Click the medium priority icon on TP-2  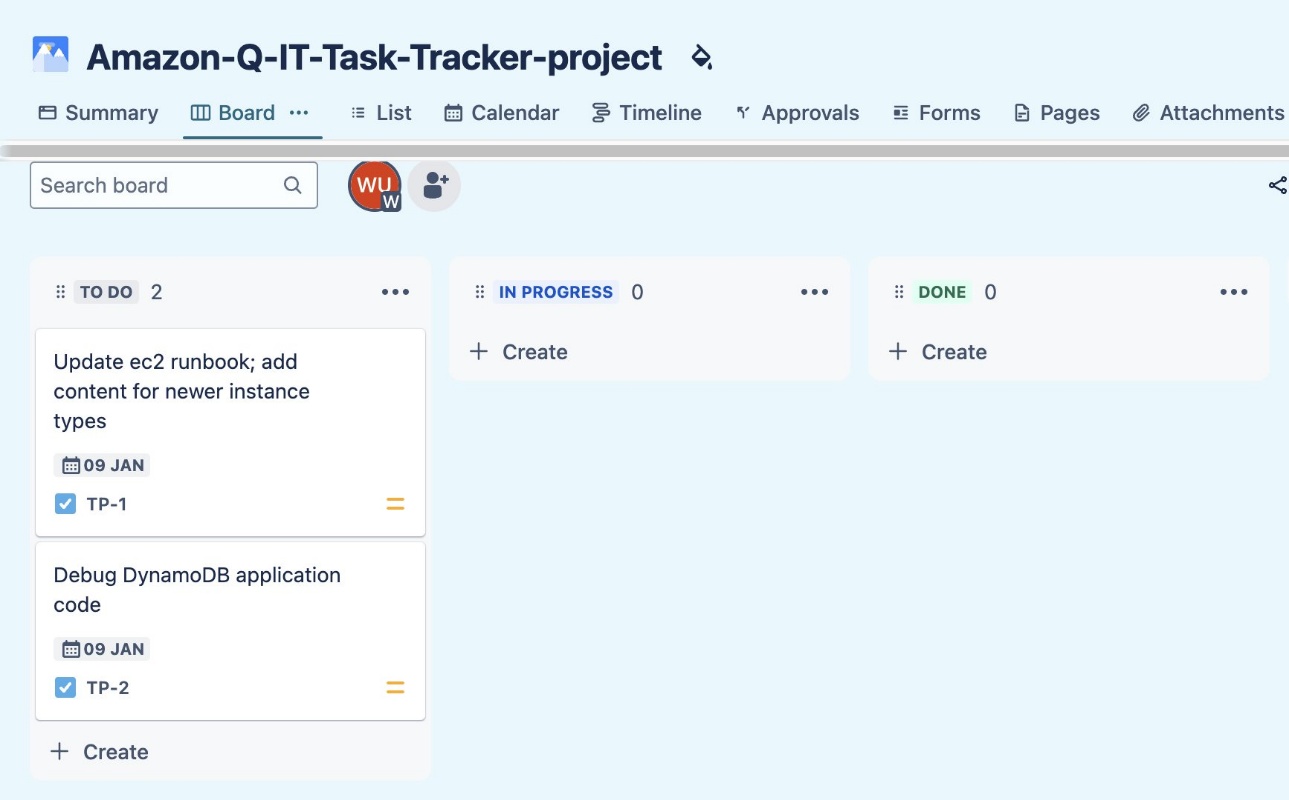coord(395,688)
